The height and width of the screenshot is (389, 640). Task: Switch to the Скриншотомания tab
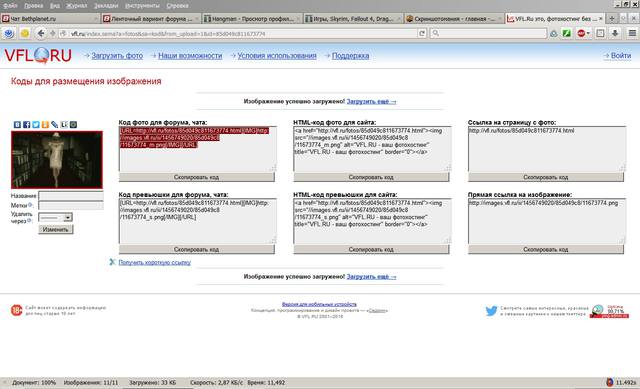tap(453, 18)
